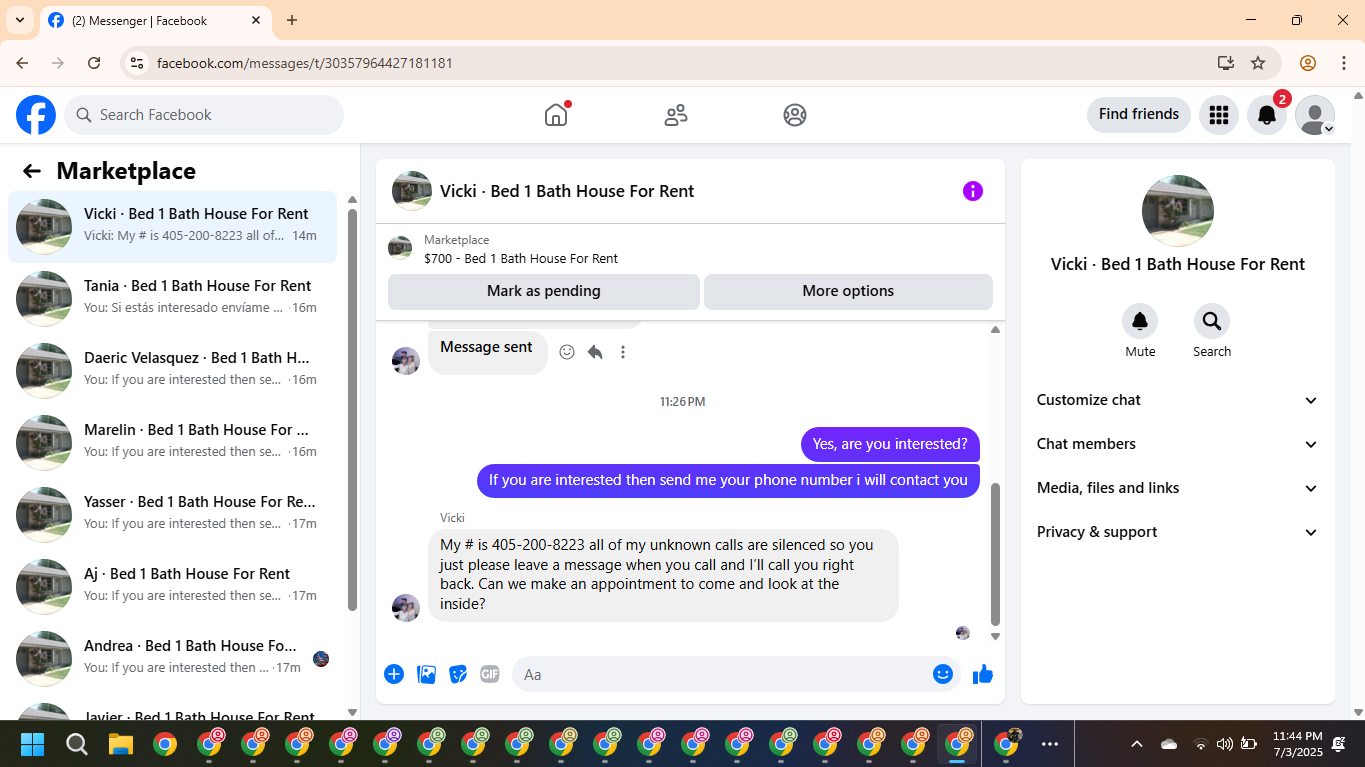Choose a GIF in composer
Viewport: 1365px width, 767px height.
[490, 674]
